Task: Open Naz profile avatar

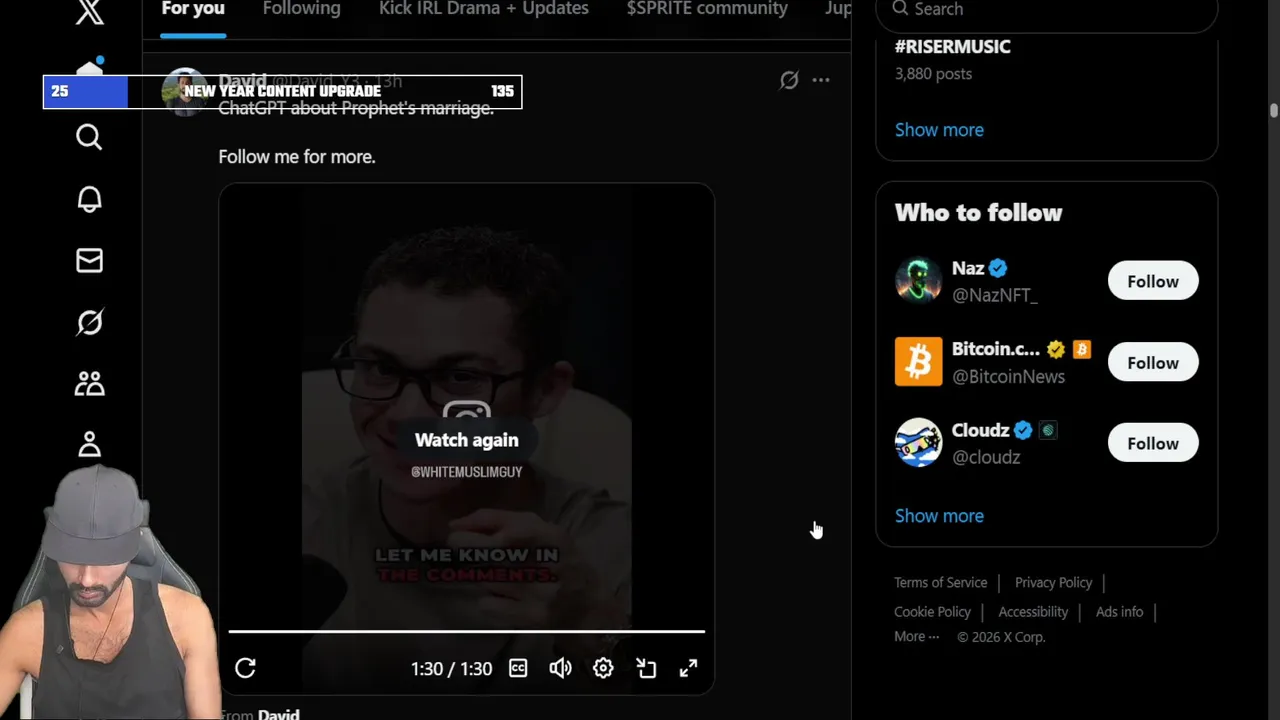Action: (918, 281)
